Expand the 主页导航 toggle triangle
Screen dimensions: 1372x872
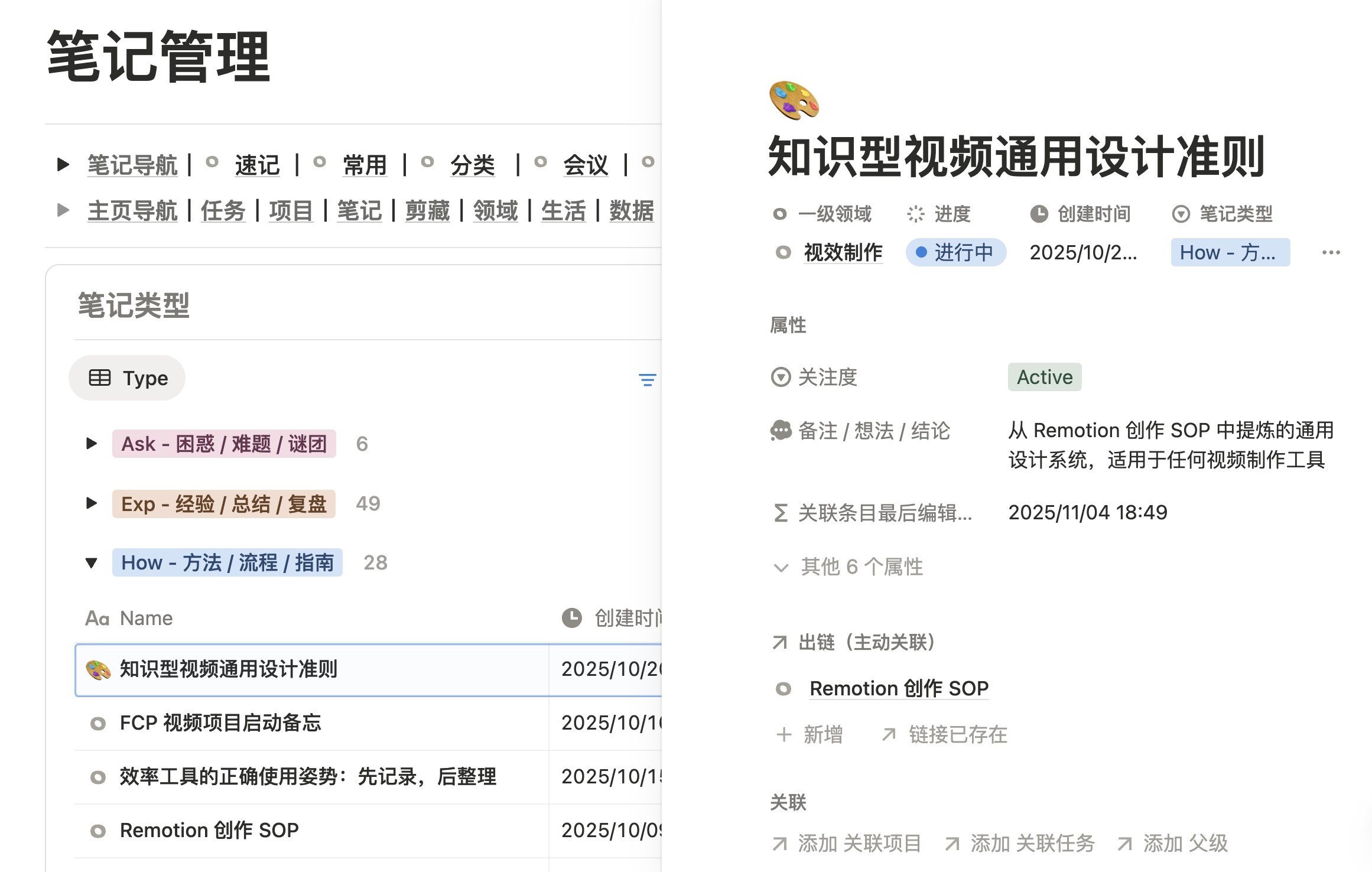pyautogui.click(x=63, y=210)
